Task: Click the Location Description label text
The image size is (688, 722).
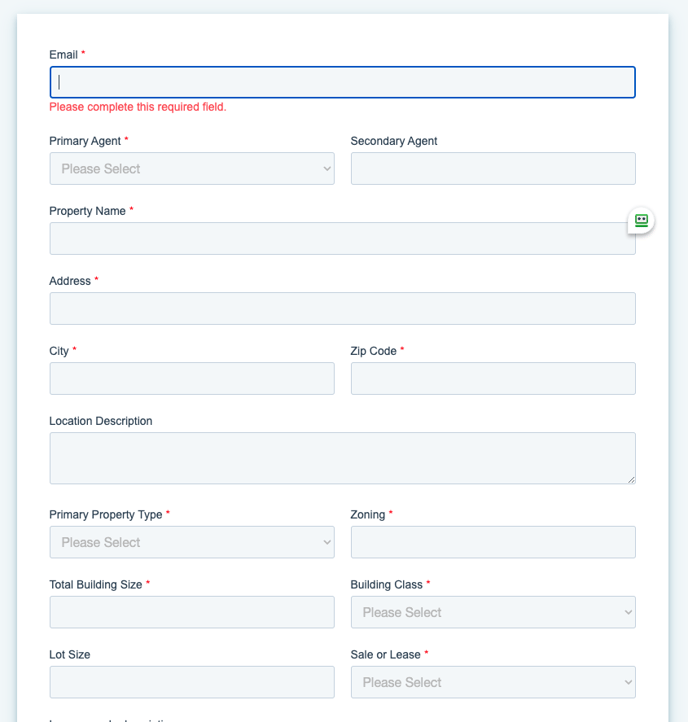Action: 101,421
